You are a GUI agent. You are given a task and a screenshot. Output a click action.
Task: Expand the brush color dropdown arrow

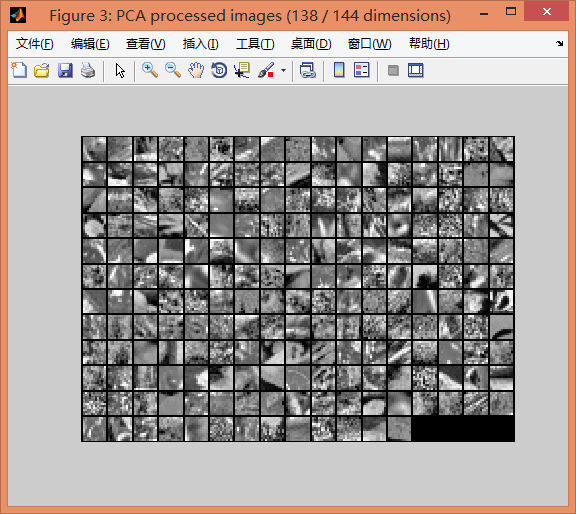click(283, 70)
